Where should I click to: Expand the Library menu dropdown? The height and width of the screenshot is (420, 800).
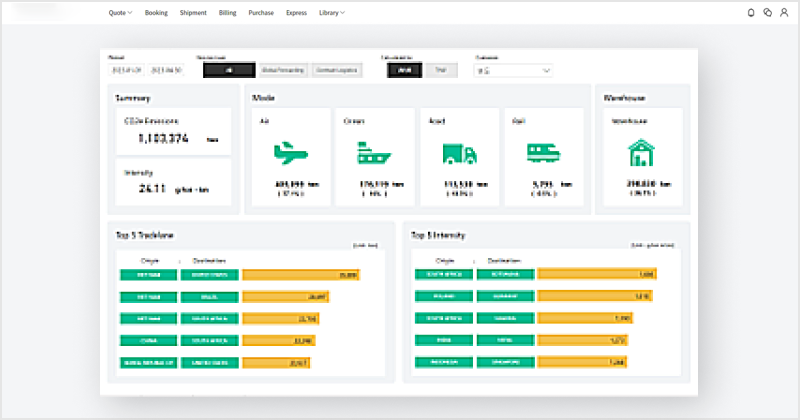[331, 13]
